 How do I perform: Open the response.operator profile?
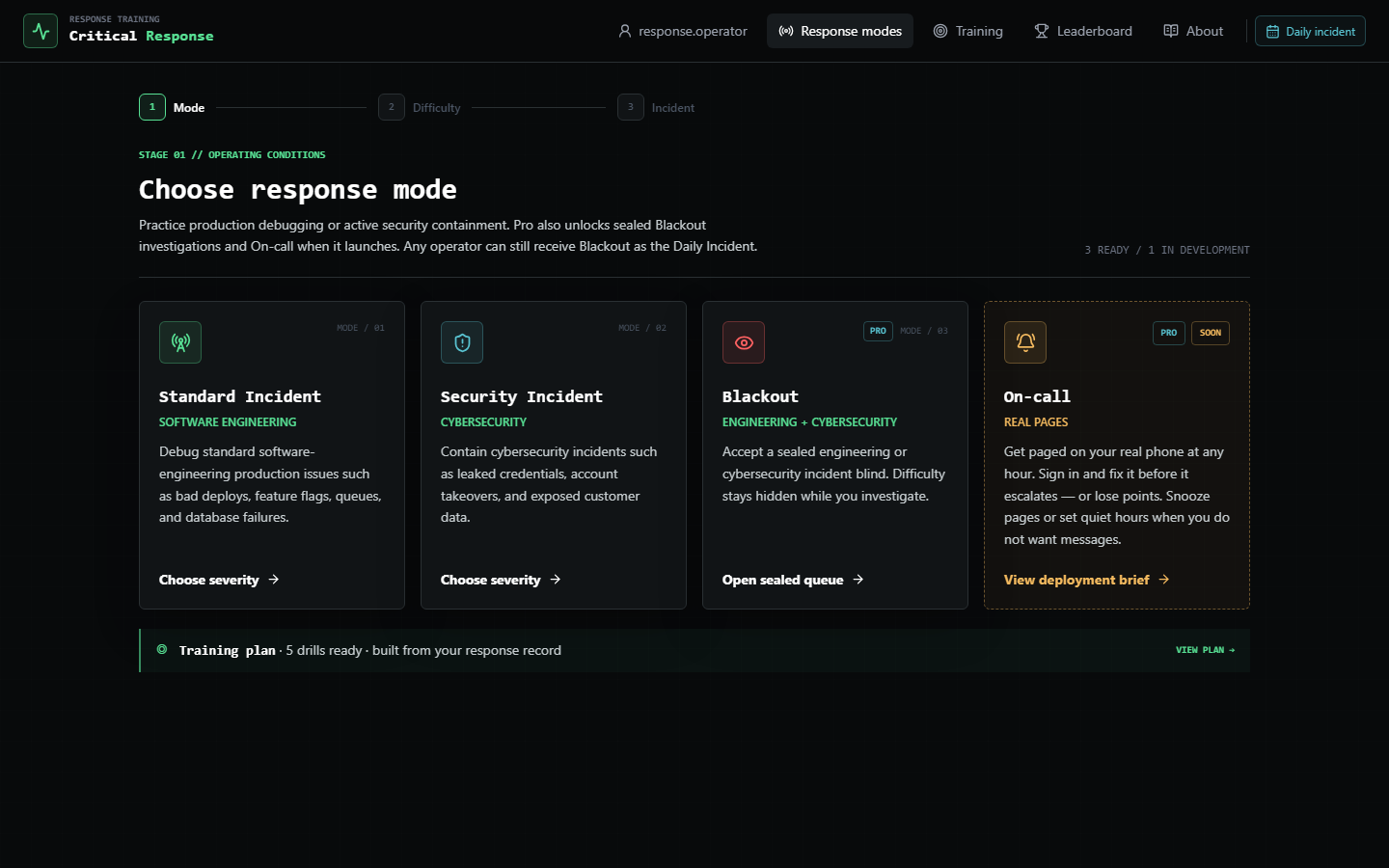tap(683, 31)
